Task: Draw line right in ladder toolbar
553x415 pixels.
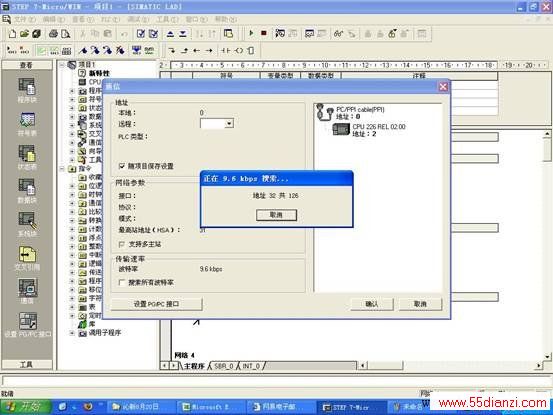Action: [209, 51]
